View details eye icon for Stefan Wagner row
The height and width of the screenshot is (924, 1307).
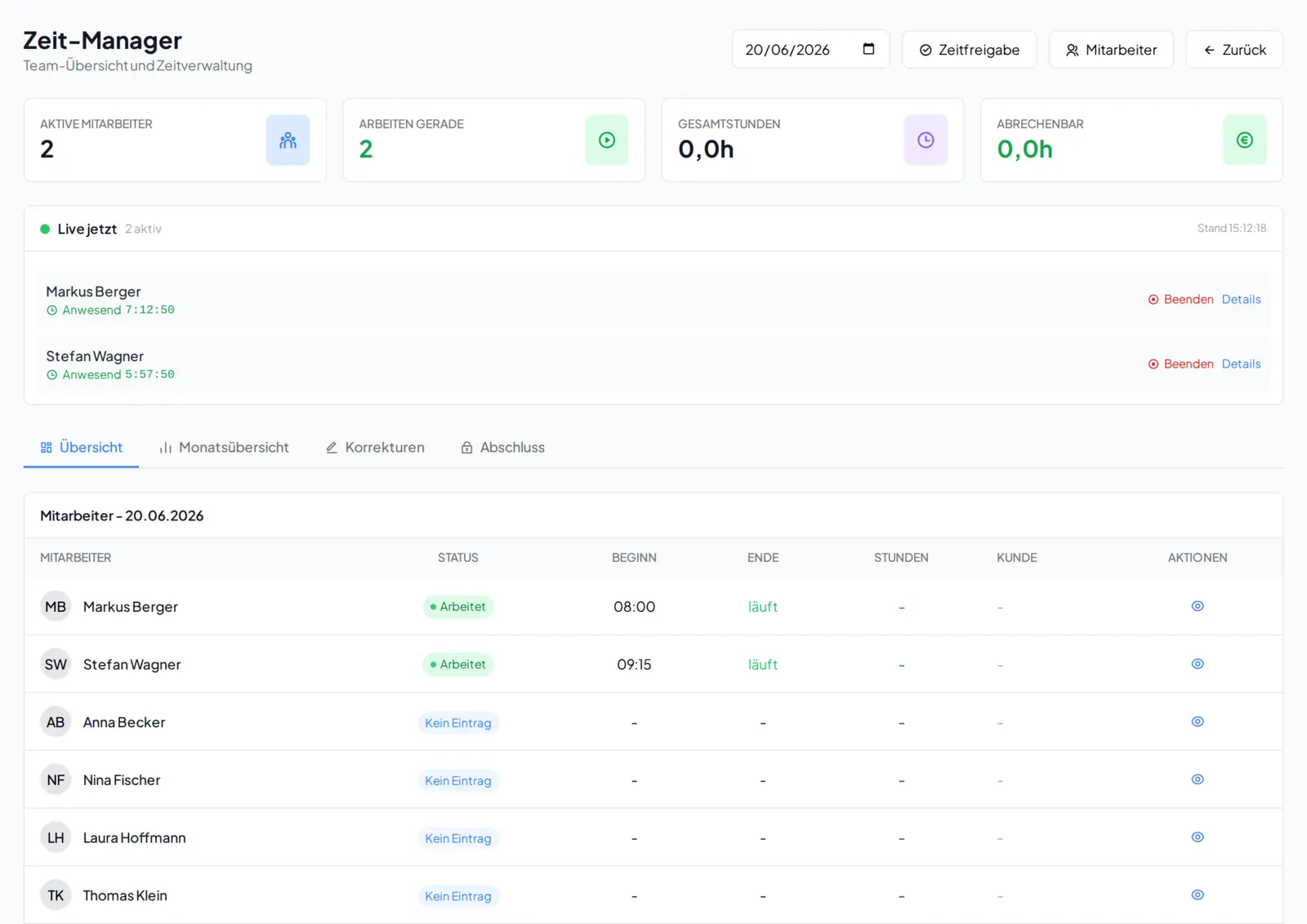coord(1198,664)
